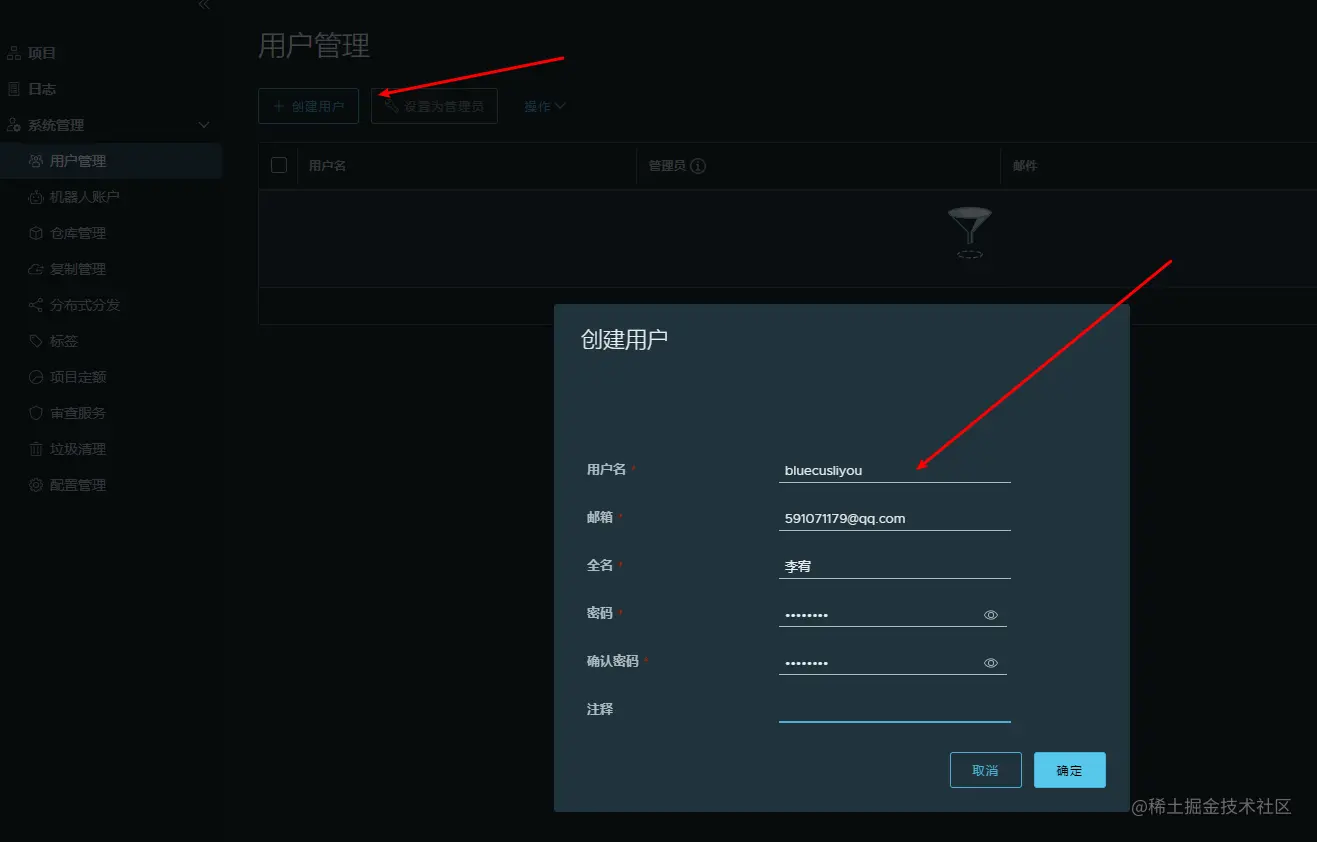Click 确定 to confirm user creation
The height and width of the screenshot is (842, 1317).
coord(1070,770)
